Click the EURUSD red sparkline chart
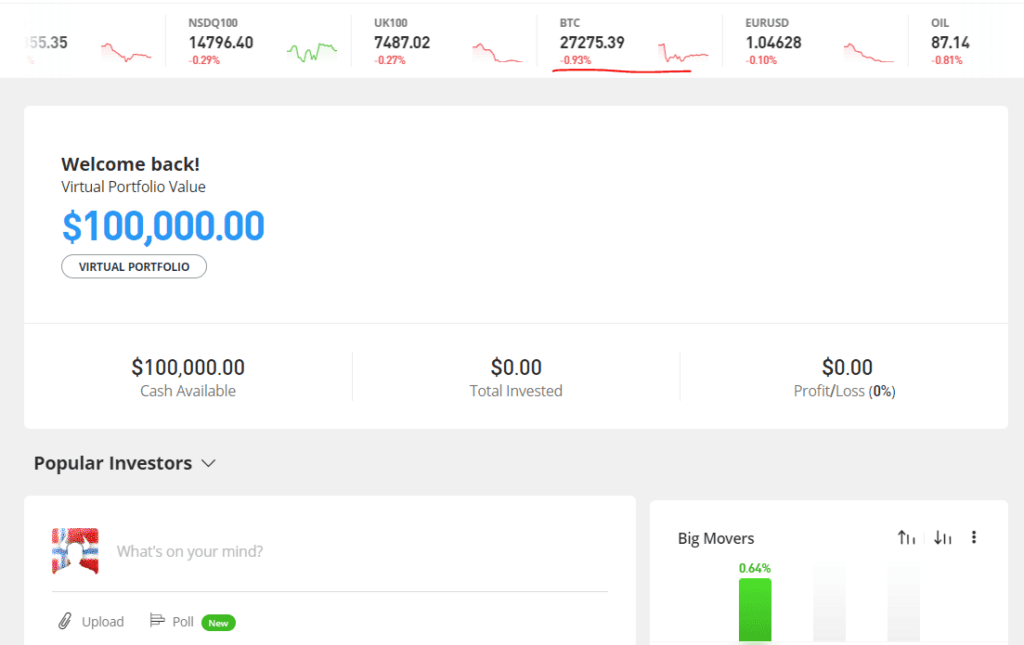This screenshot has height=645, width=1024. (x=868, y=53)
